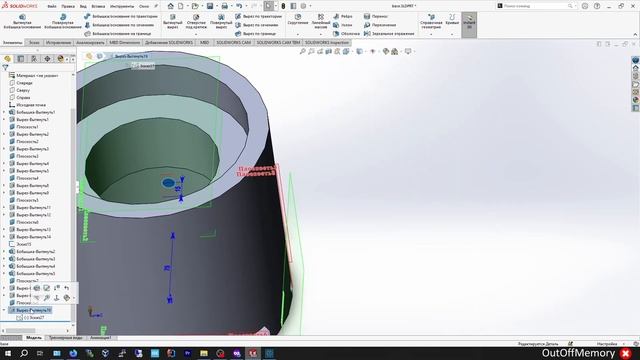The width and height of the screenshot is (640, 360).
Task: Switch to the MBD Dimensions ribbon tab
Action: tap(124, 42)
